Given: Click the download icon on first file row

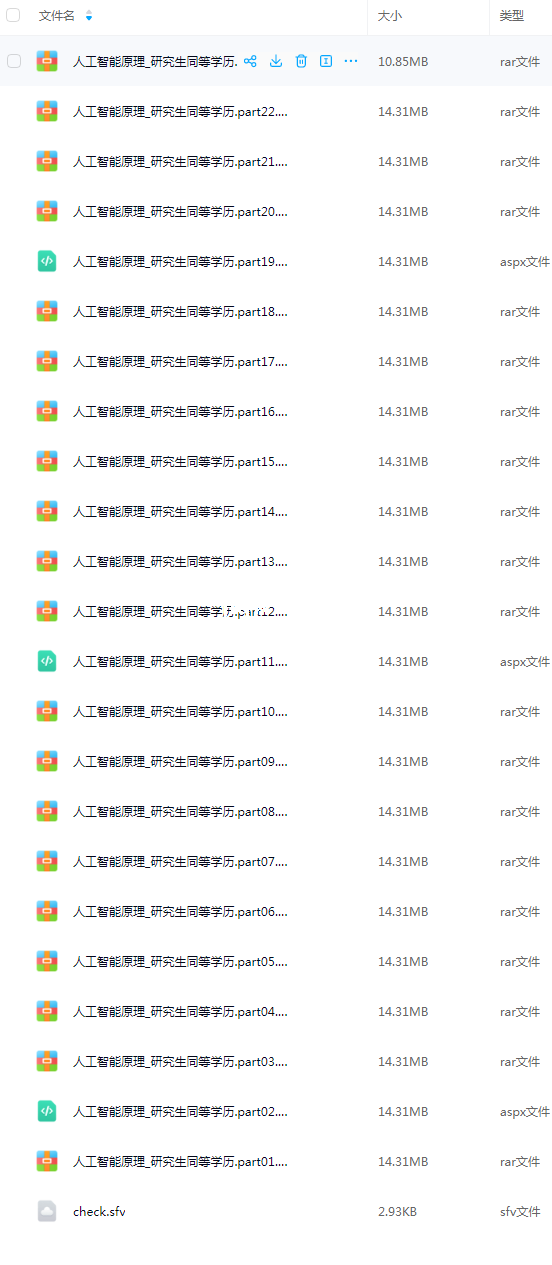Looking at the screenshot, I should (276, 61).
